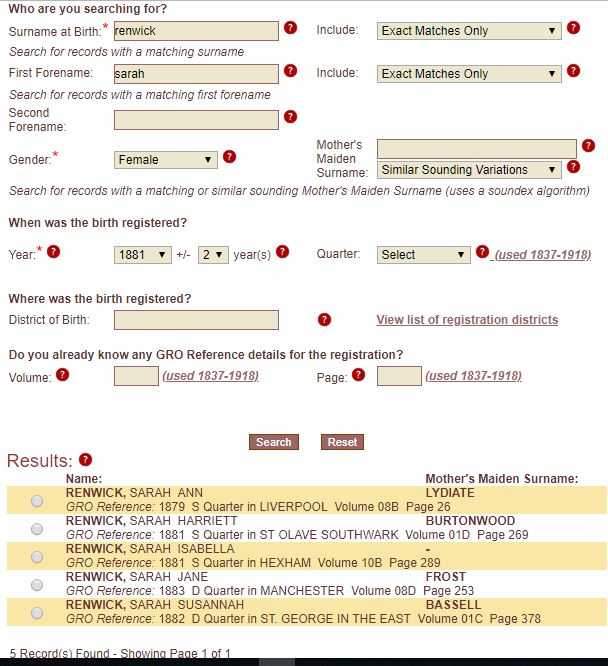Click help icon beside Similar Sounding Variations dropdown
Image resolution: width=608 pixels, height=666 pixels.
click(573, 167)
